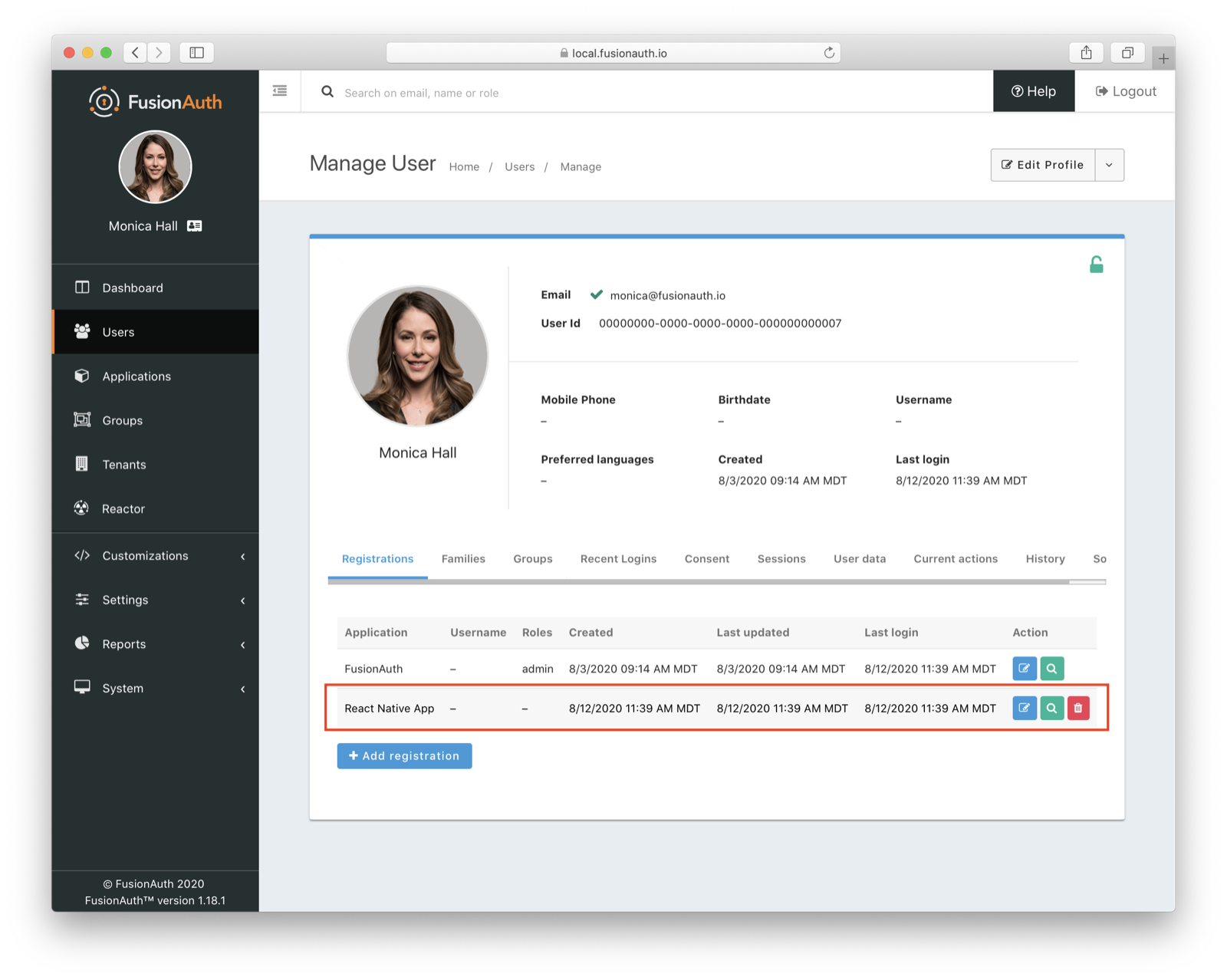
Task: Click the verified email checkmark icon
Action: click(596, 294)
